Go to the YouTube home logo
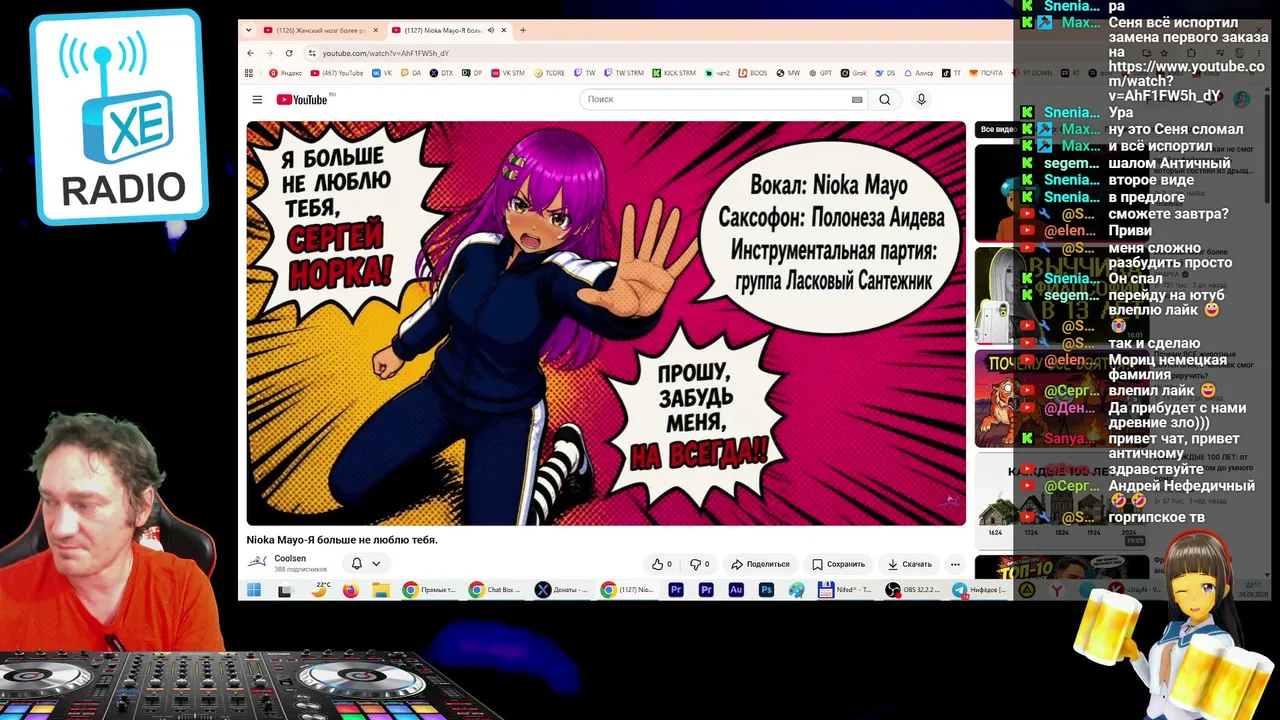 (303, 100)
